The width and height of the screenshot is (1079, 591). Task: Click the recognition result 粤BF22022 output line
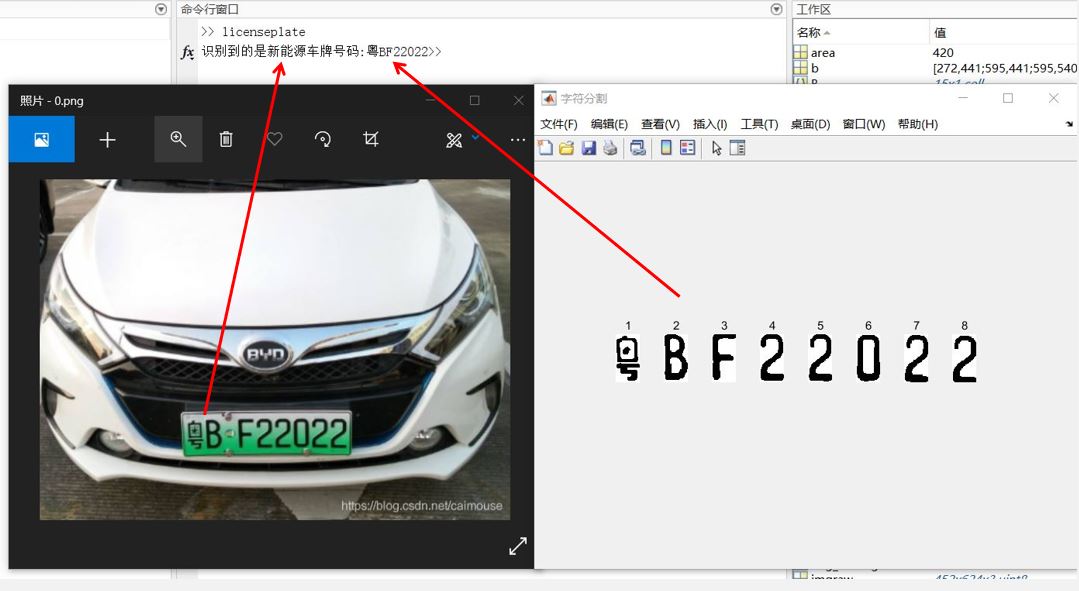pos(321,52)
